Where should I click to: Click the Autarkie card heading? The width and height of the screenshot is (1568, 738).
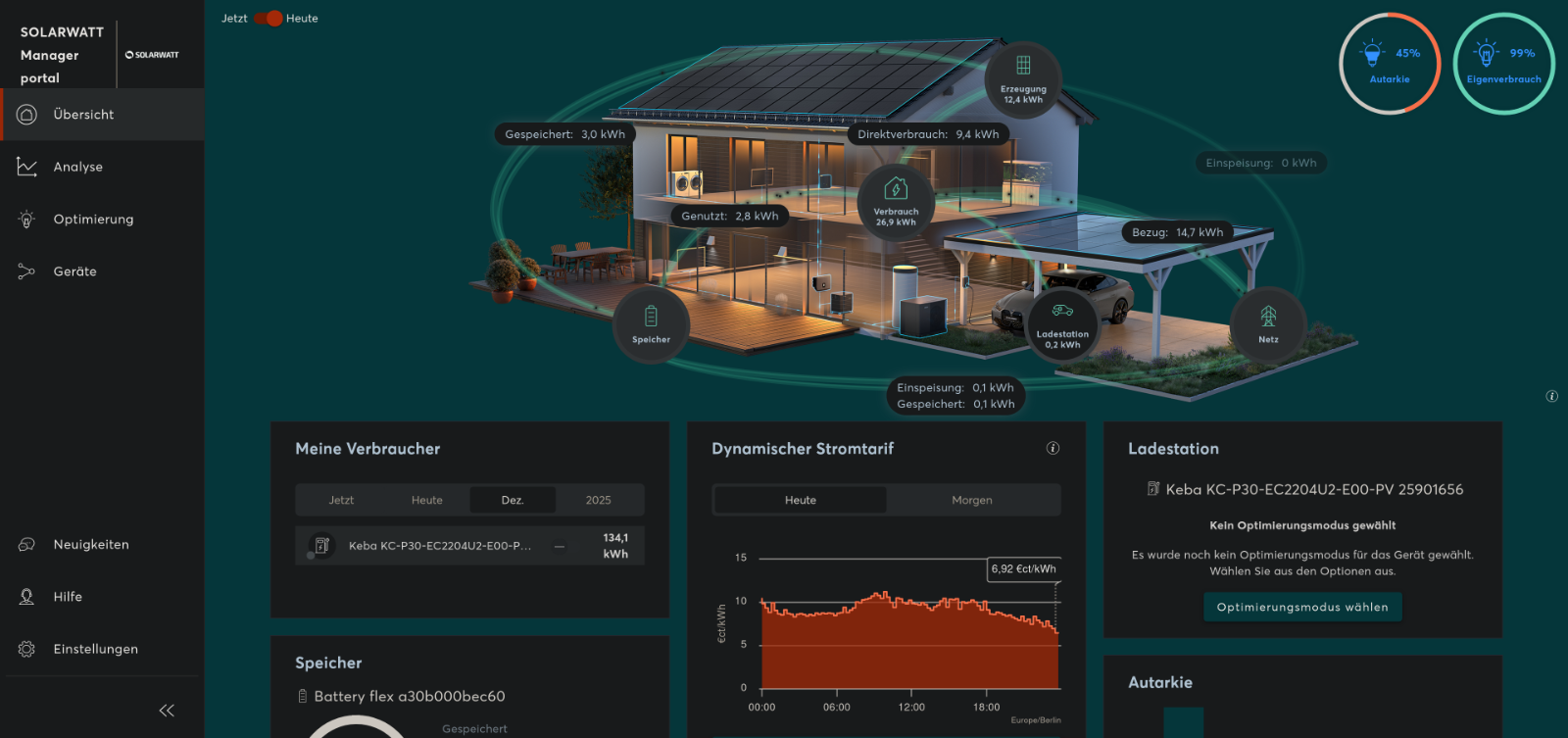1160,682
